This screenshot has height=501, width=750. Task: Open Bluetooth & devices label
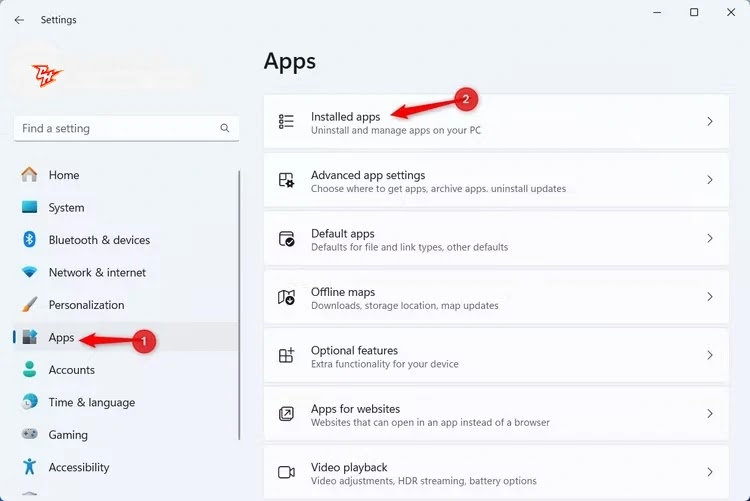99,240
